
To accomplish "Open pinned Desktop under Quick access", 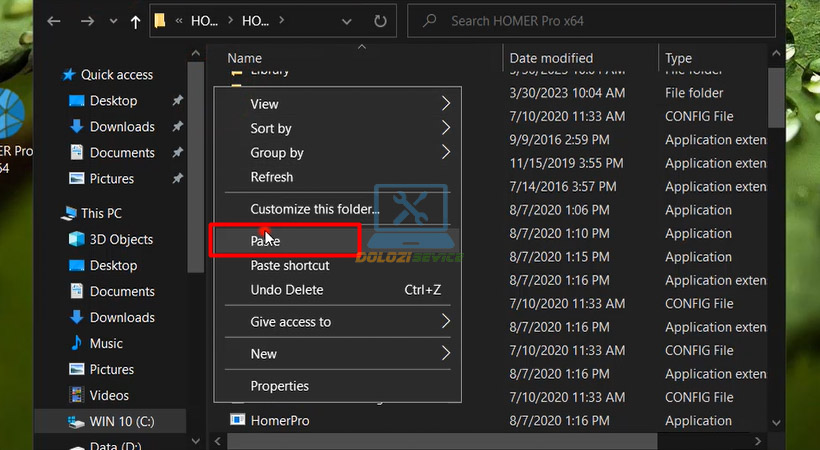I will point(113,100).
